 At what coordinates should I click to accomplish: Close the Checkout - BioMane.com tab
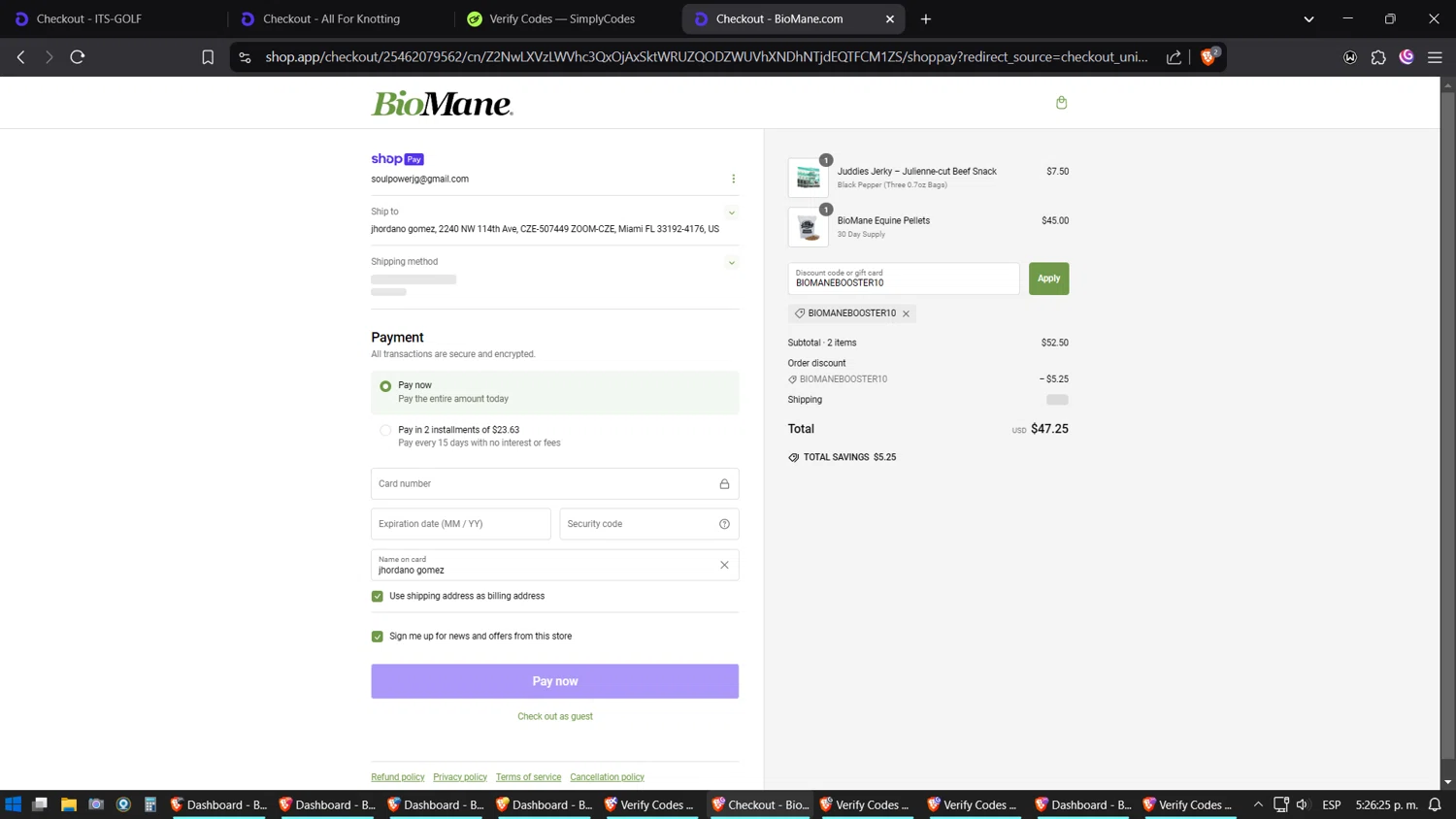click(890, 18)
